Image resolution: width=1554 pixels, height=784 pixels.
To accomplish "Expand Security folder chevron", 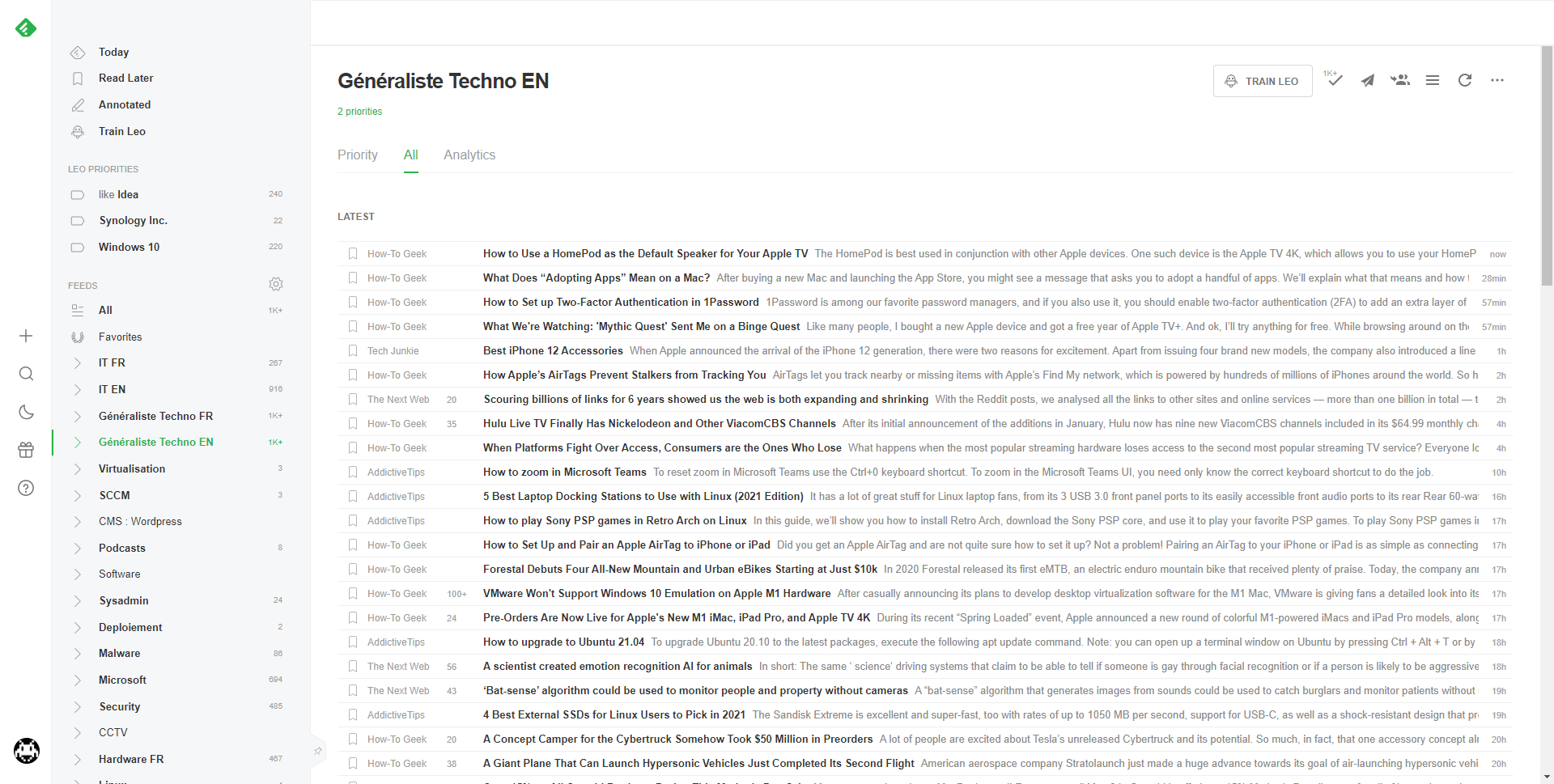I will 78,706.
